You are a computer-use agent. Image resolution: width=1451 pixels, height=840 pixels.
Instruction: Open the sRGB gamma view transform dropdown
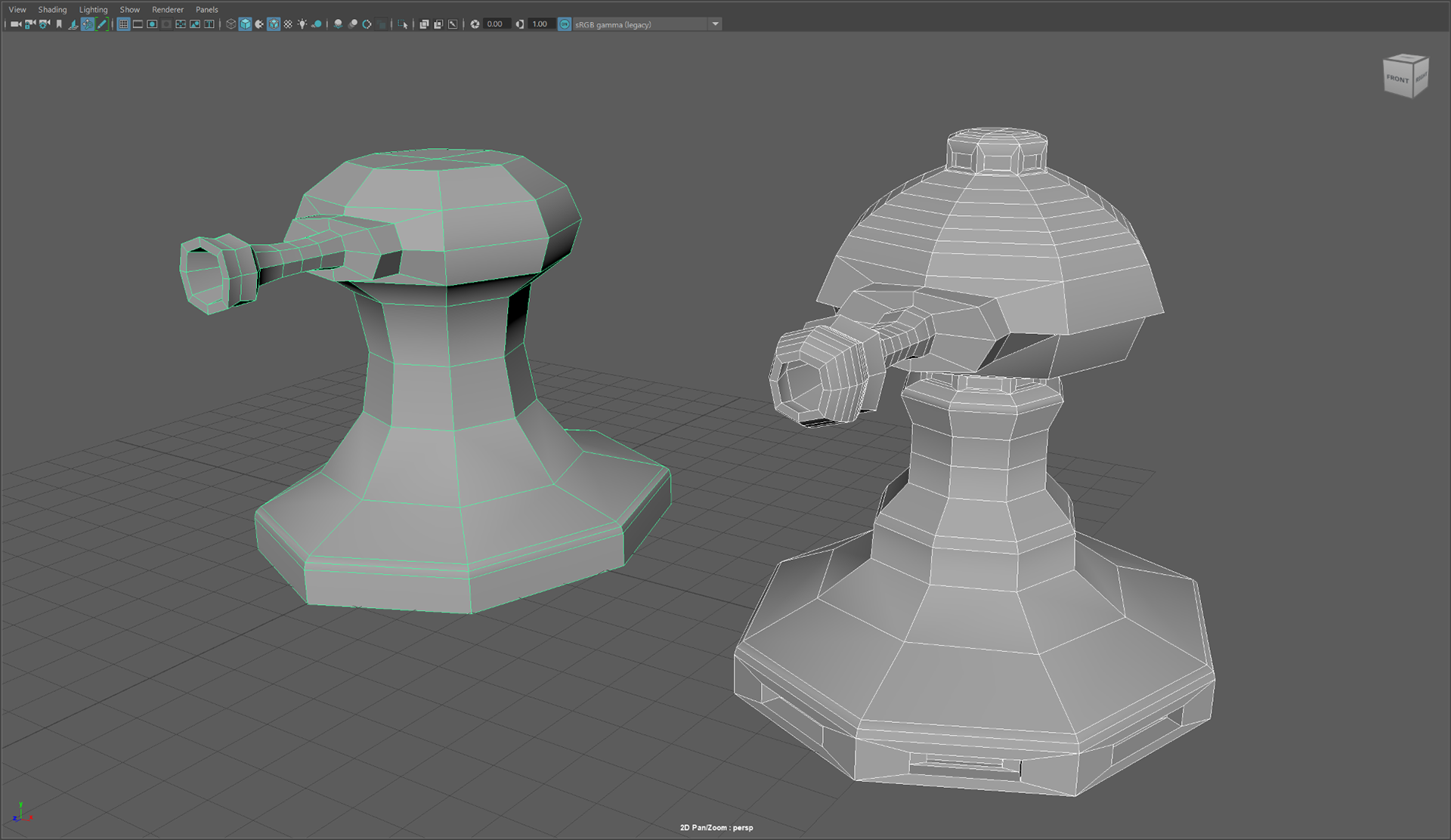[x=715, y=24]
